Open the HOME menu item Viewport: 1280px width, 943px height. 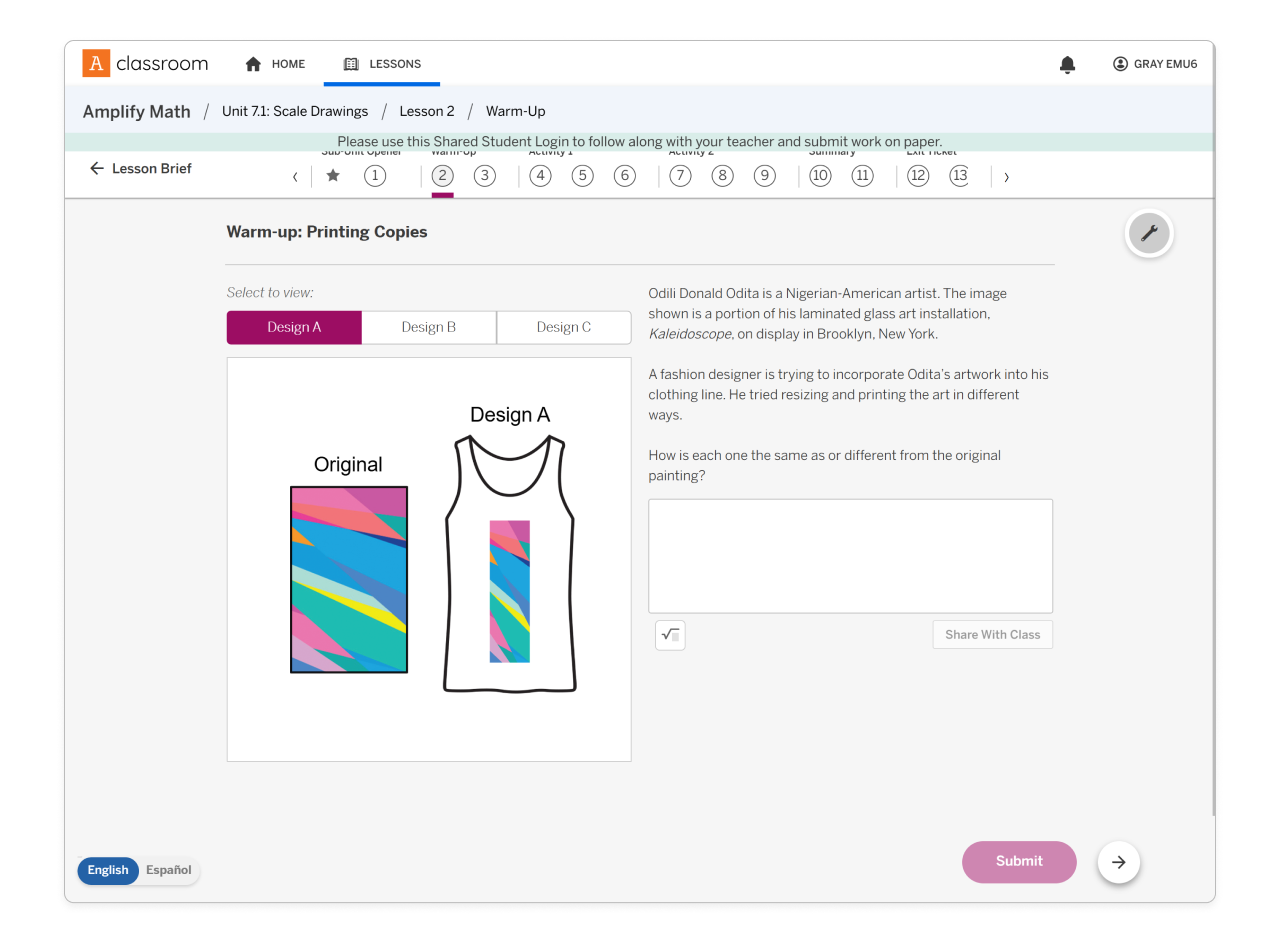click(275, 64)
